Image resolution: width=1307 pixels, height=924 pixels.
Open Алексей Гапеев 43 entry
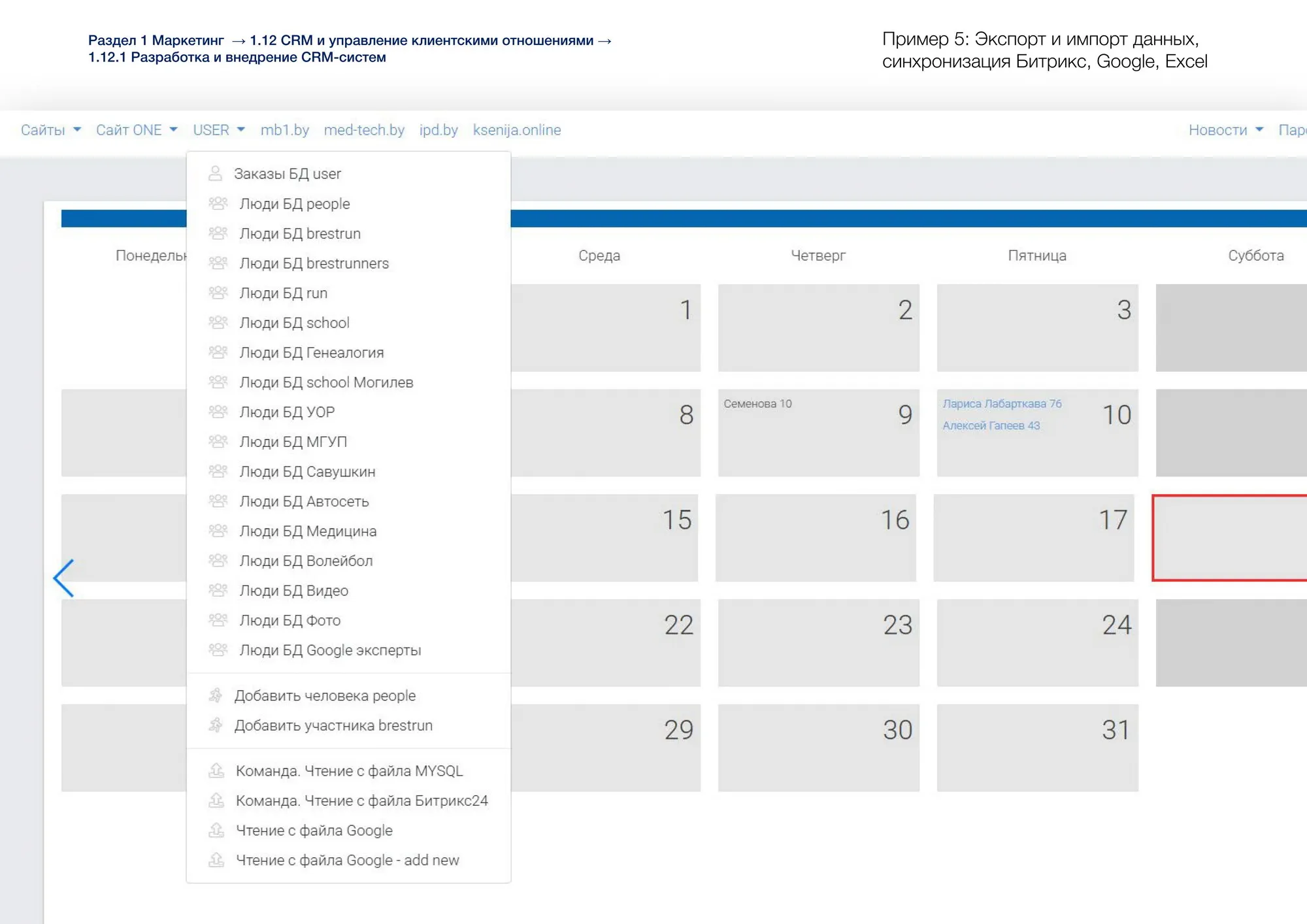click(x=991, y=425)
